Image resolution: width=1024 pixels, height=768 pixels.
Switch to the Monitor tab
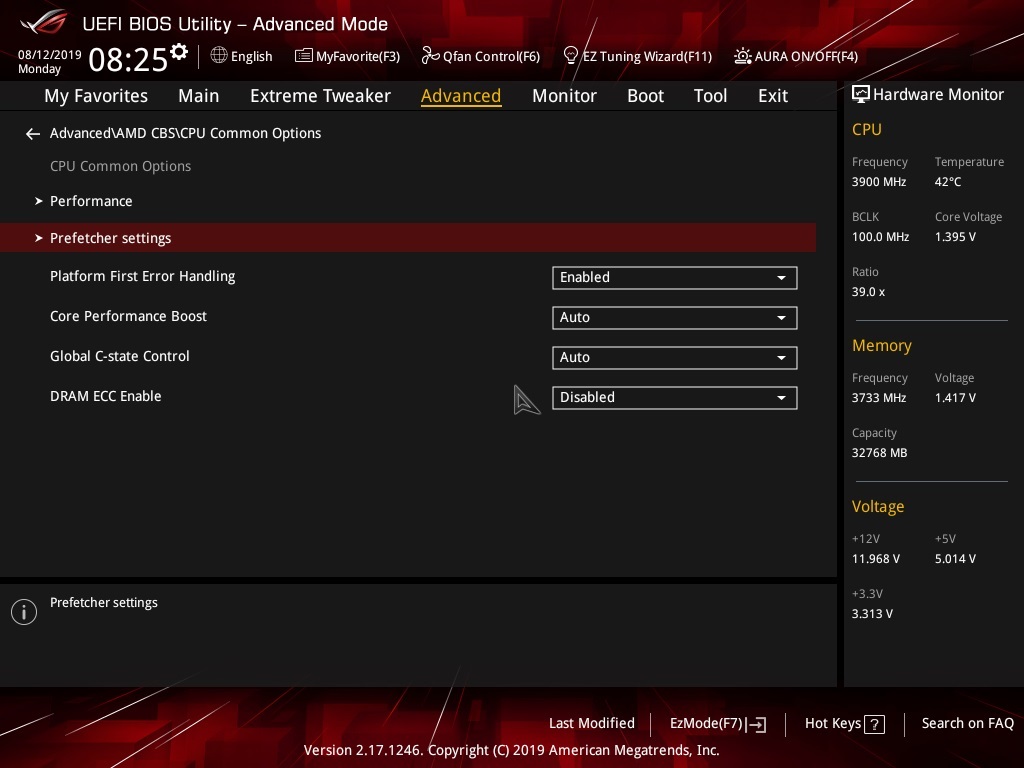(564, 96)
